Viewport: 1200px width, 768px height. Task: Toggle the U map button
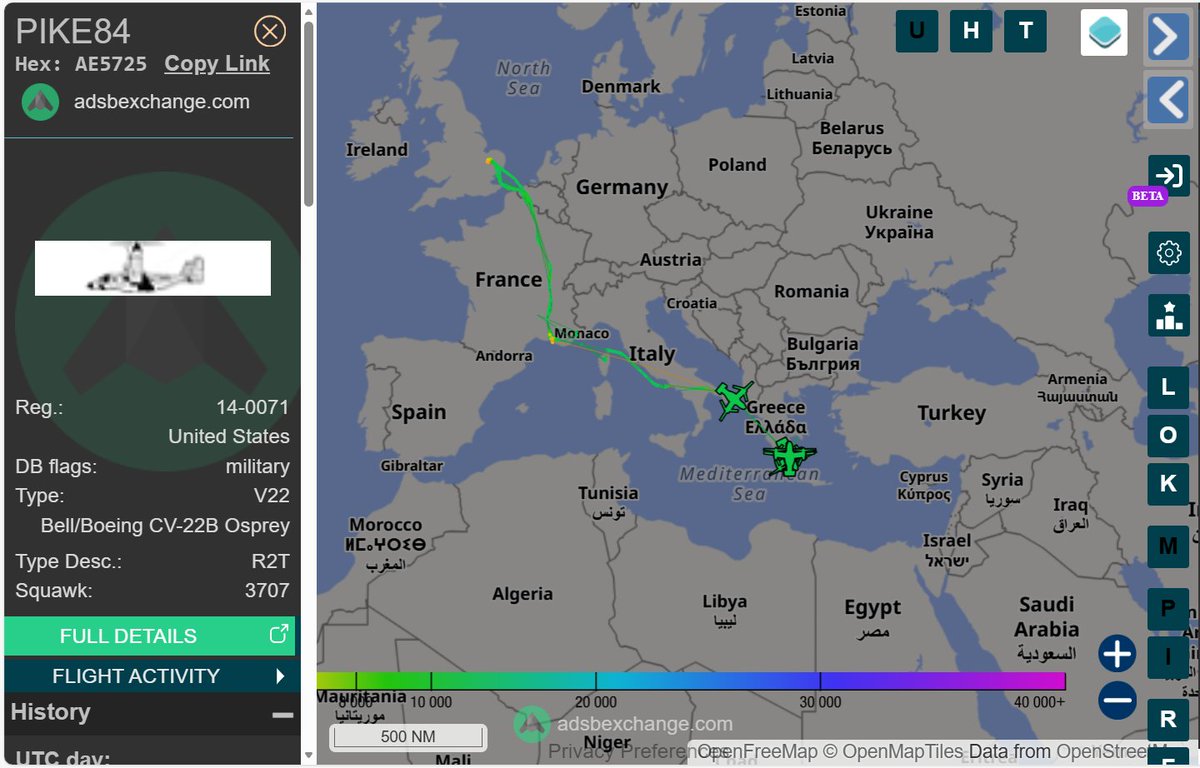click(x=917, y=31)
